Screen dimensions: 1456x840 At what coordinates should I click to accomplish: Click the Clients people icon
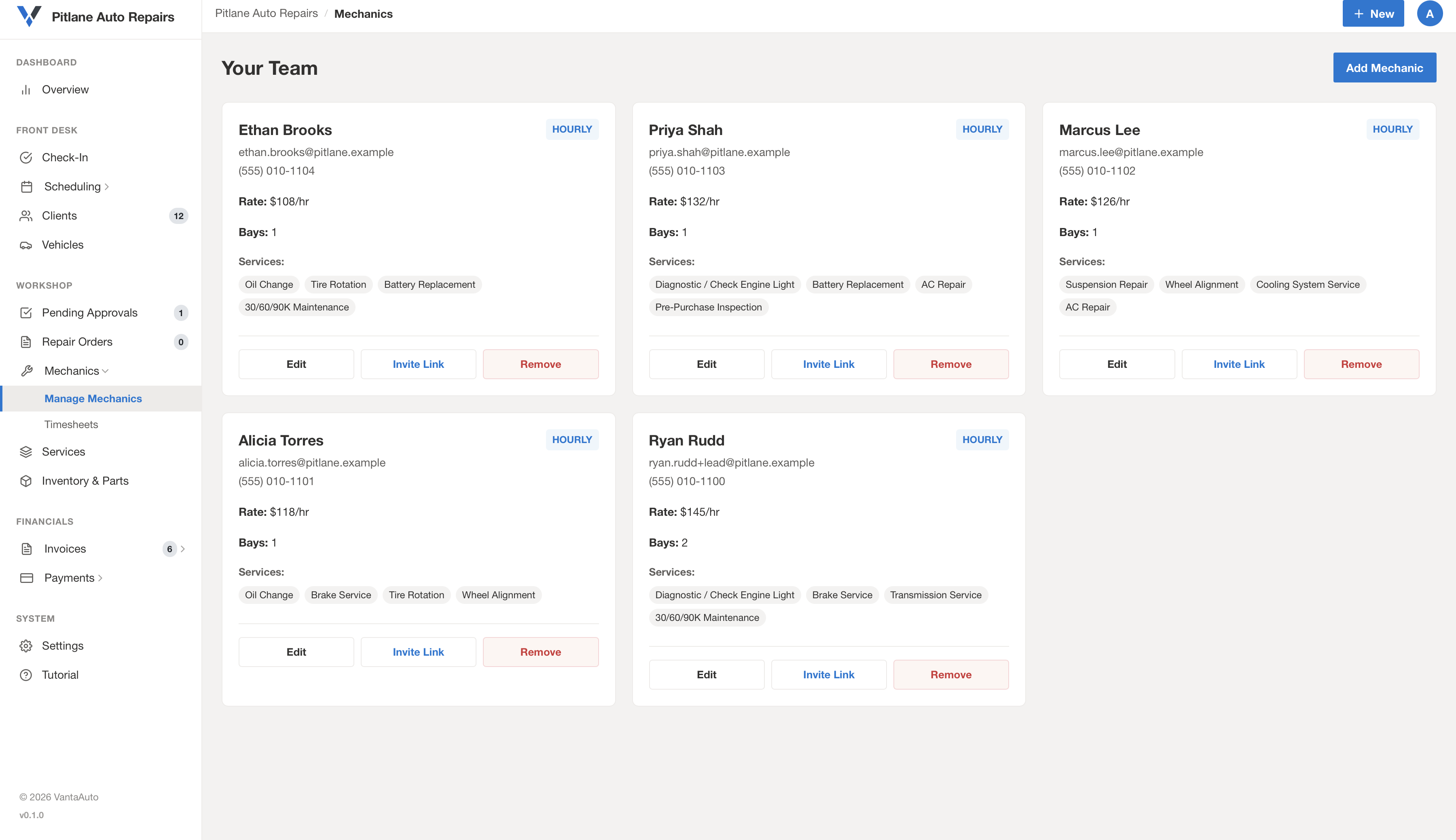coord(26,216)
